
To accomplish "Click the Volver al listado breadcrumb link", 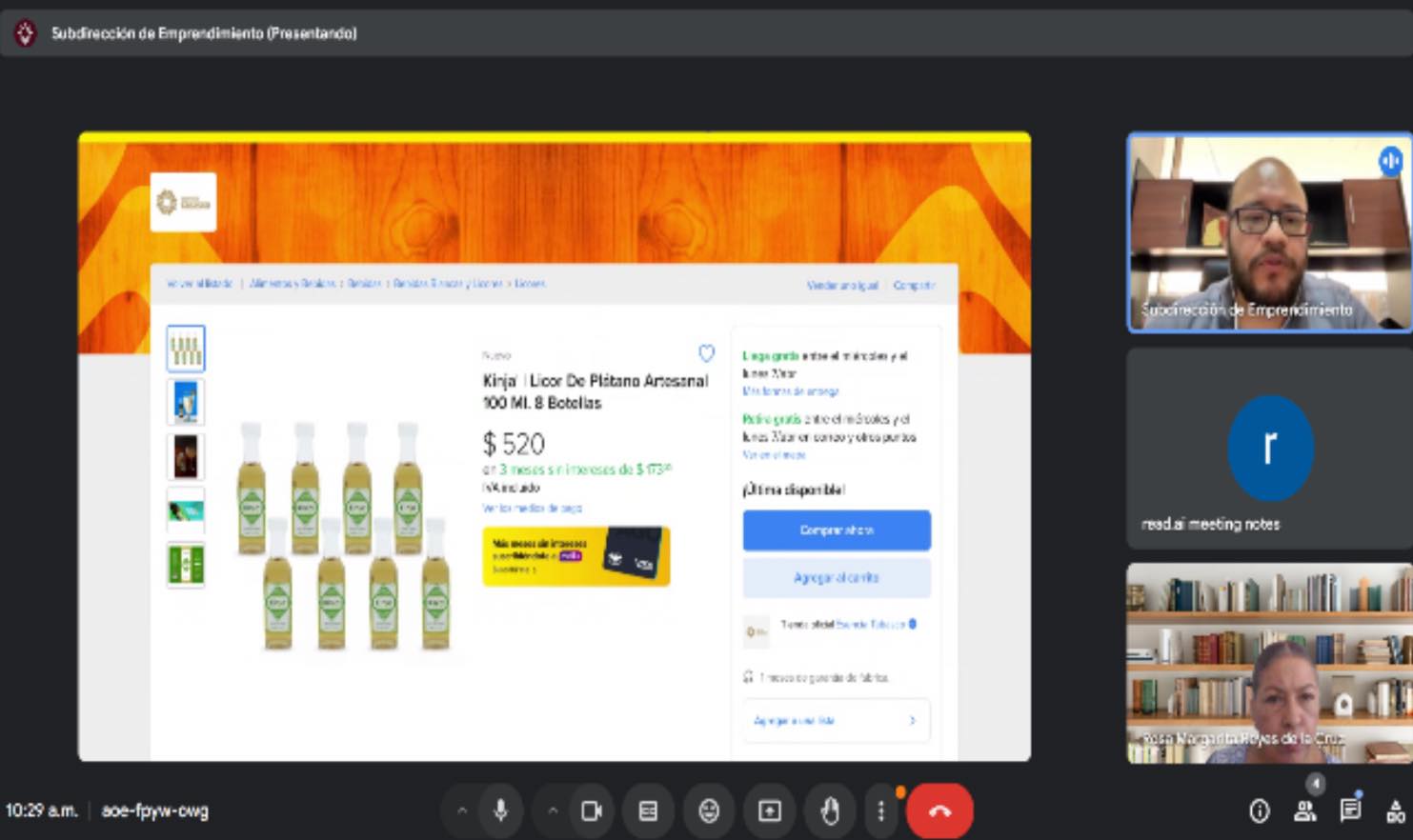I will click(199, 284).
